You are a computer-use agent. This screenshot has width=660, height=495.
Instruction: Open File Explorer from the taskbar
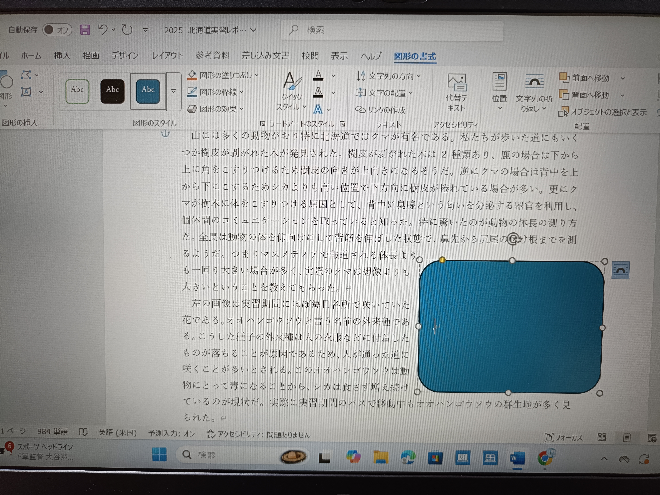[381, 457]
